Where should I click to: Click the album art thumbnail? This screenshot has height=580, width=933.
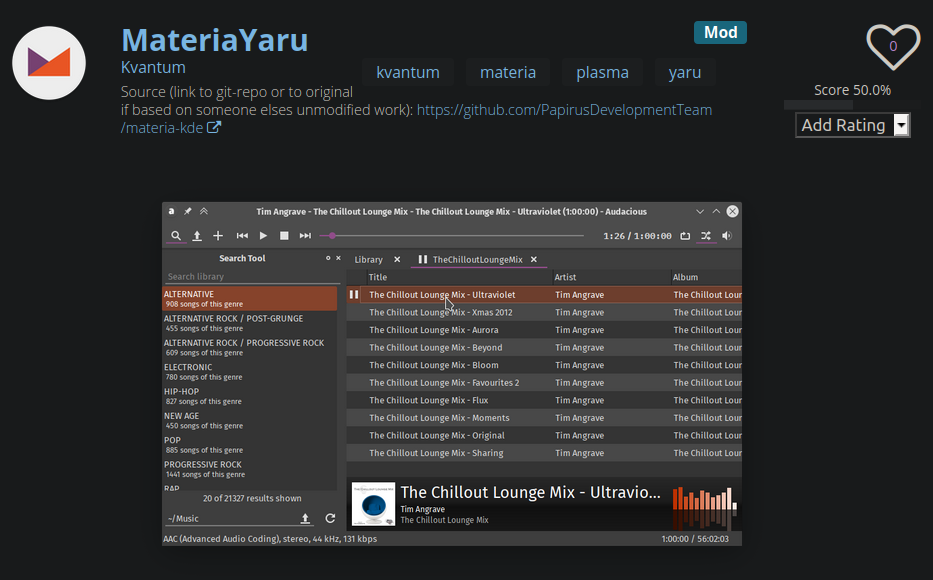coord(373,504)
